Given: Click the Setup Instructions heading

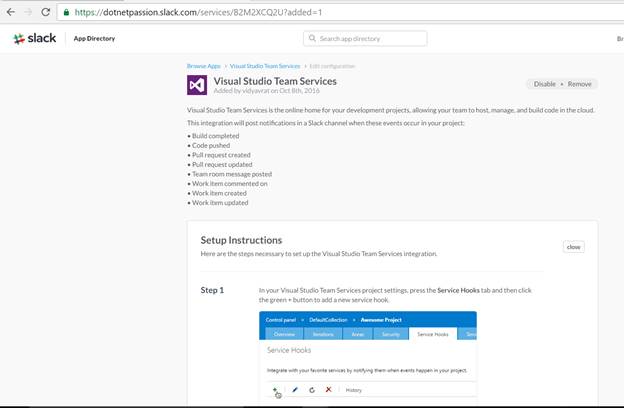Looking at the screenshot, I should coord(241,240).
